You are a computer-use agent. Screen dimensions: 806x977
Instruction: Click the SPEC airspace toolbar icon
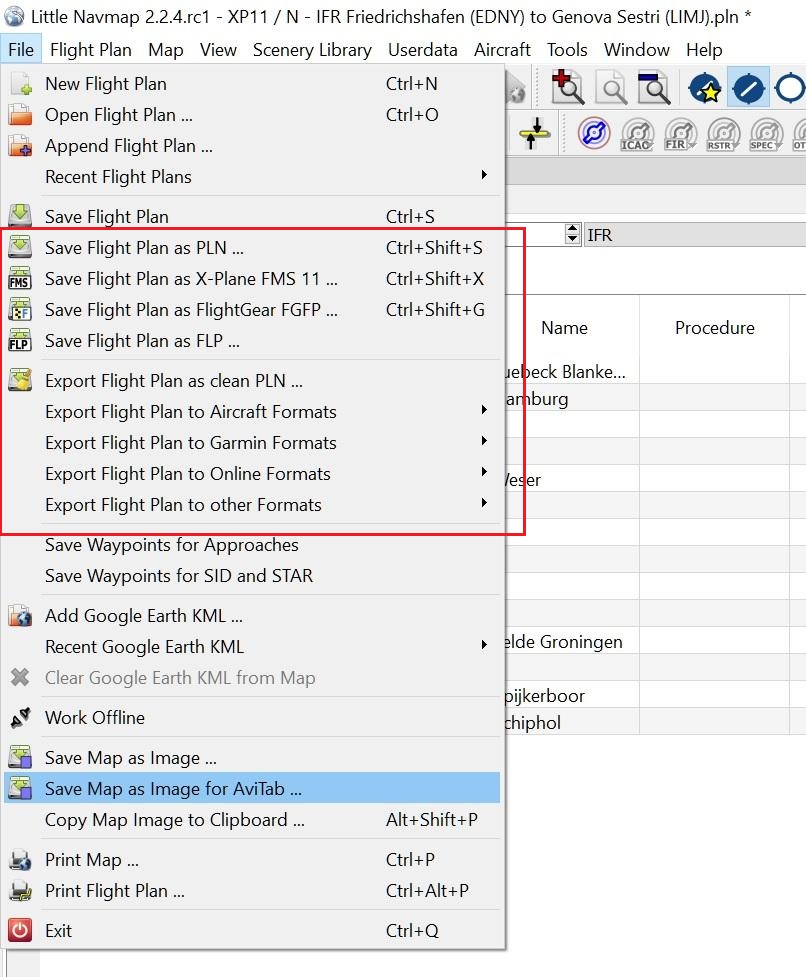coord(765,132)
